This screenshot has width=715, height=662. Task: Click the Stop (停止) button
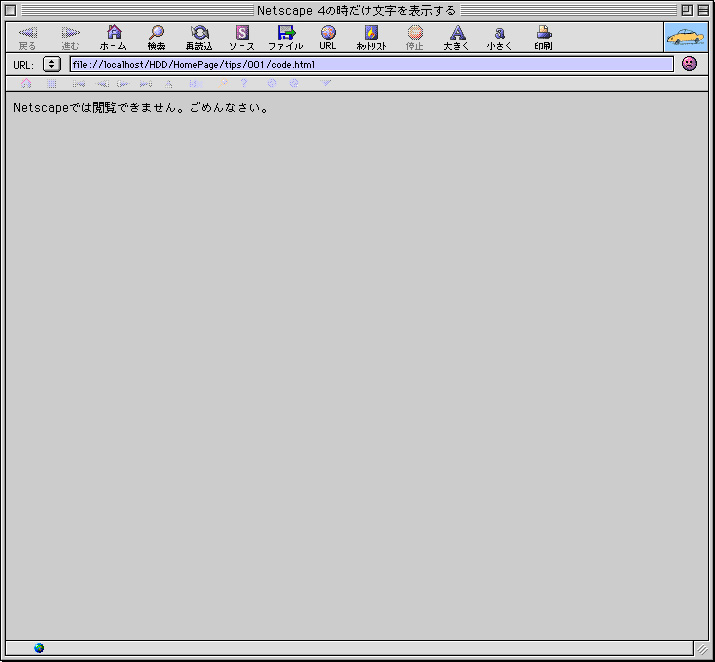414,38
